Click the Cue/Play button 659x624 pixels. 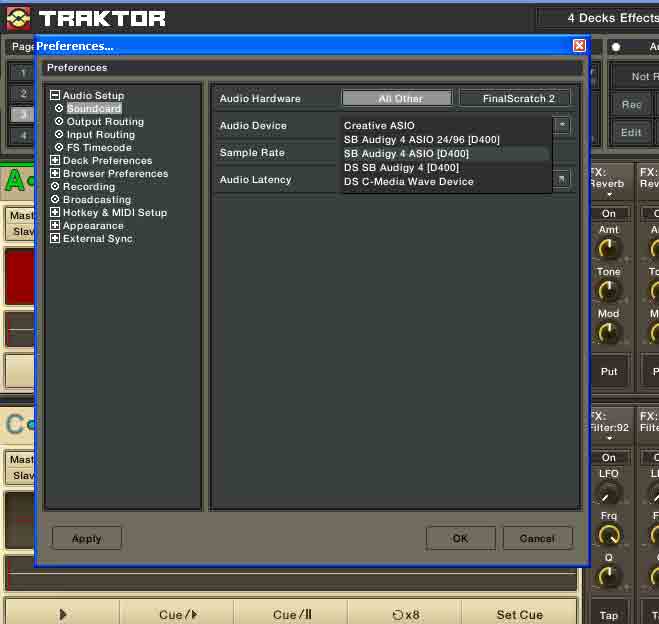click(177, 614)
